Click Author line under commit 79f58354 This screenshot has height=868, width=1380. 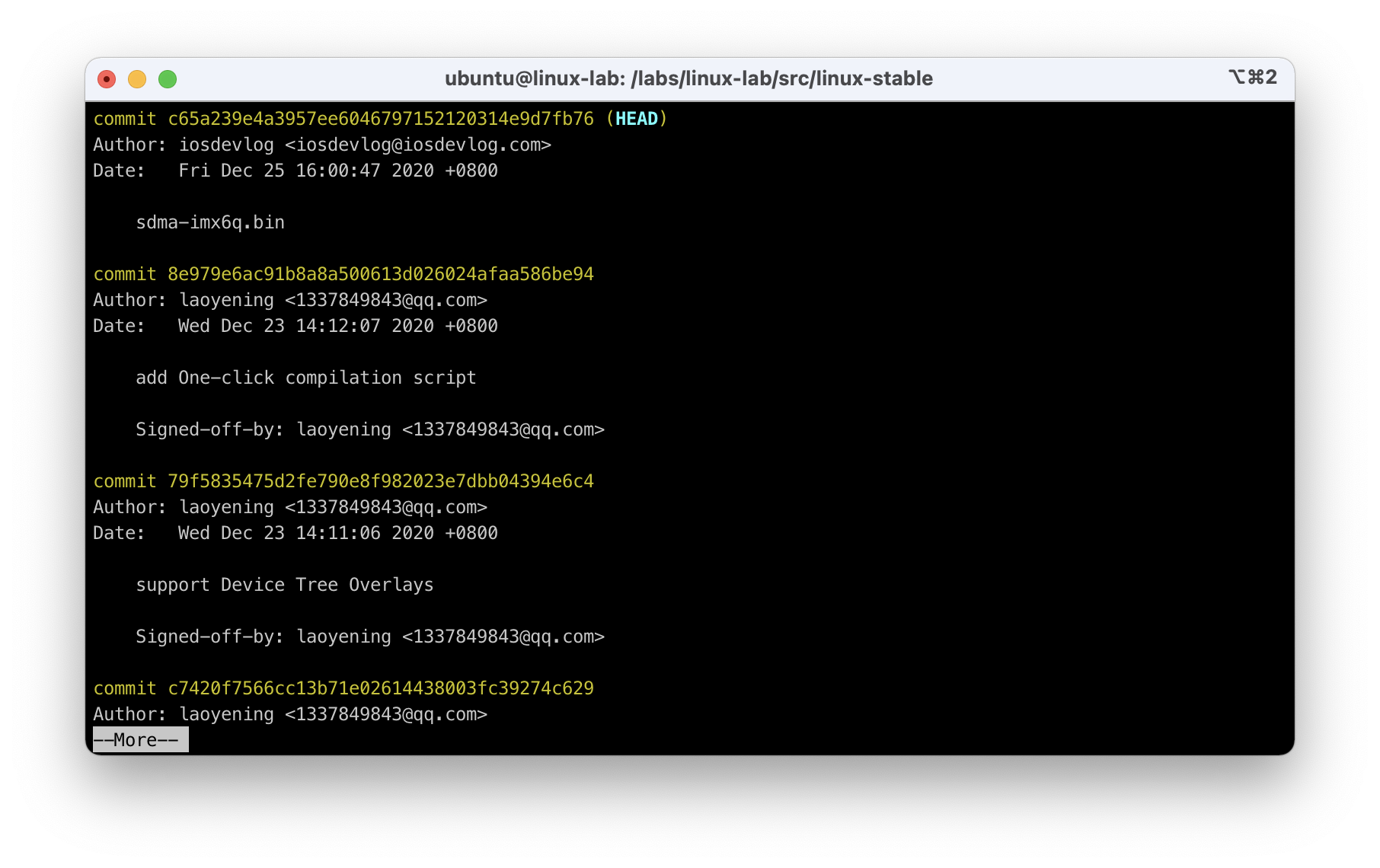(x=290, y=507)
